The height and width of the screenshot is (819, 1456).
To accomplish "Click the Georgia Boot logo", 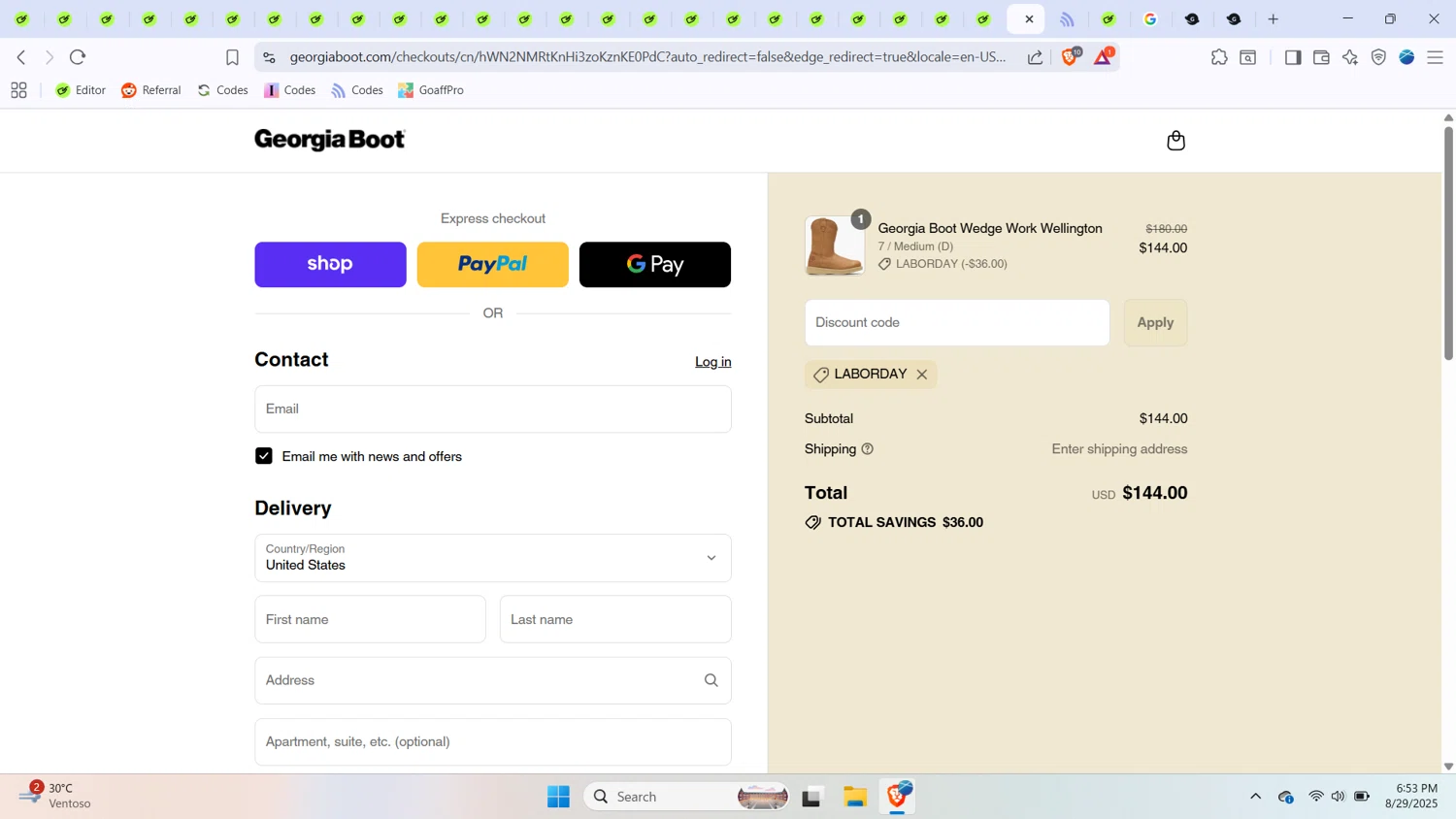I will pyautogui.click(x=330, y=141).
